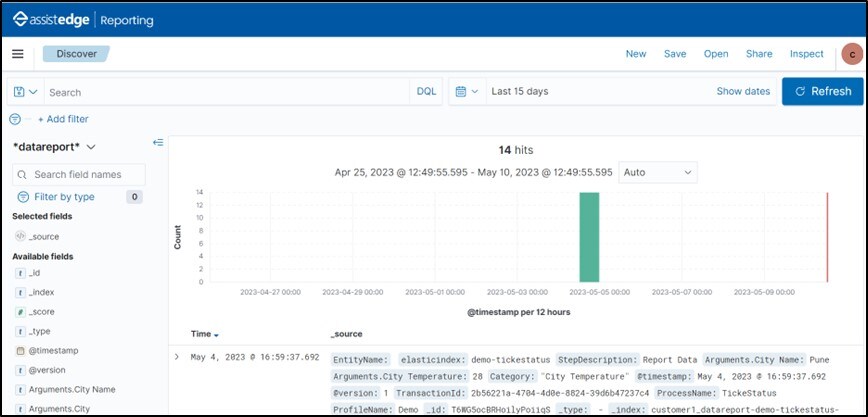Image resolution: width=868 pixels, height=417 pixels.
Task: Click the Refresh button
Action: tap(823, 91)
